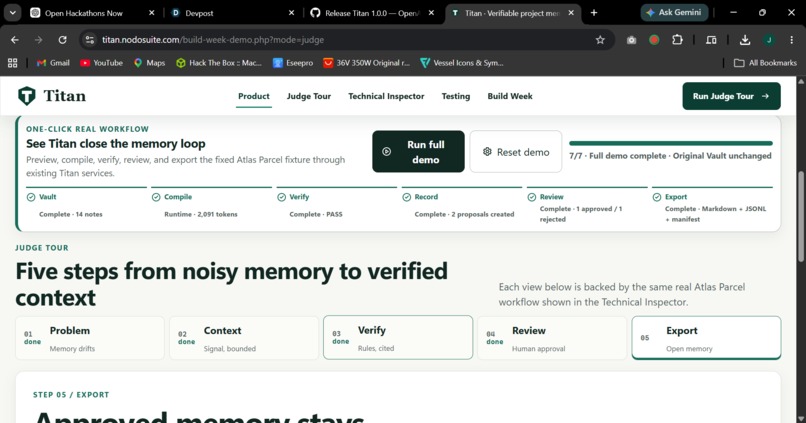This screenshot has width=806, height=423.
Task: Open the profile avatar J icon
Action: (x=769, y=40)
